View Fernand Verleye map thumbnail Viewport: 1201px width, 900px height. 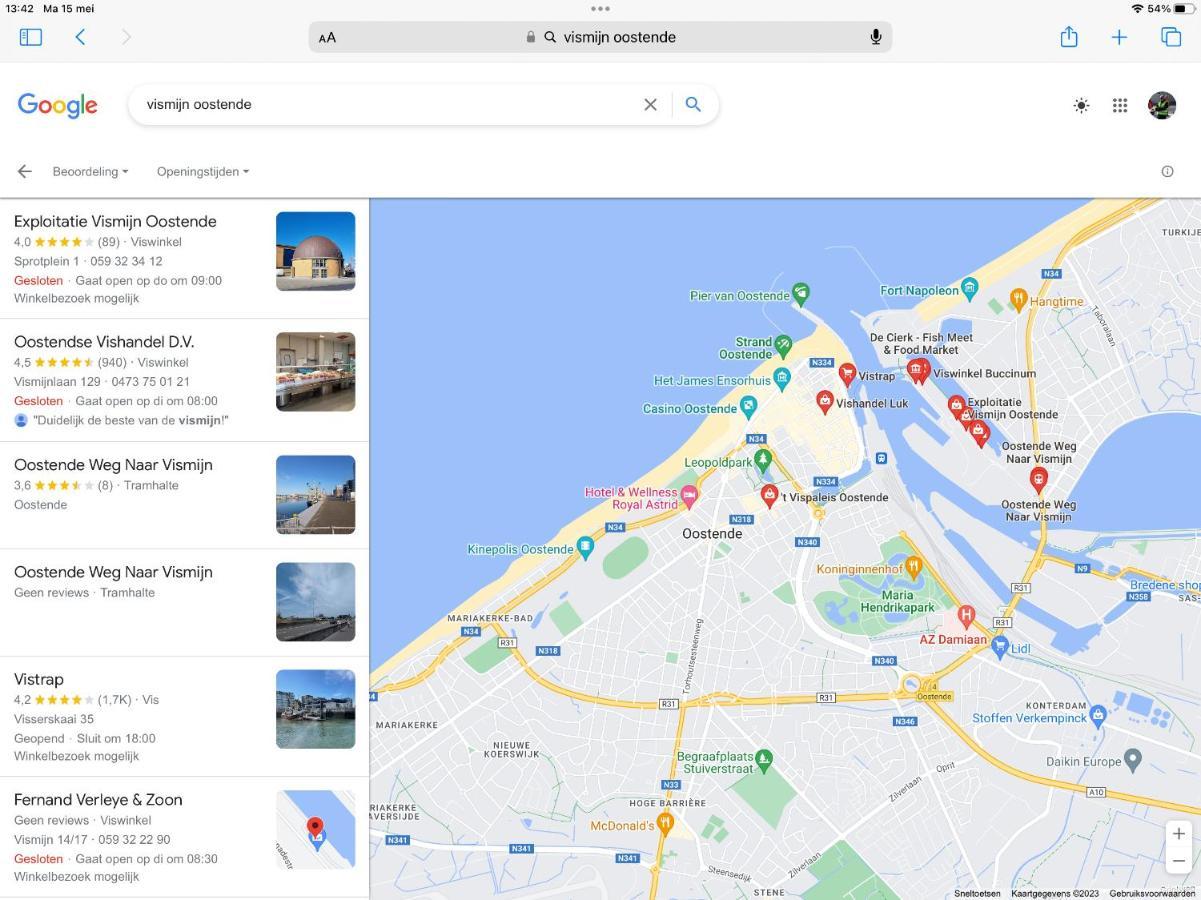pyautogui.click(x=316, y=829)
